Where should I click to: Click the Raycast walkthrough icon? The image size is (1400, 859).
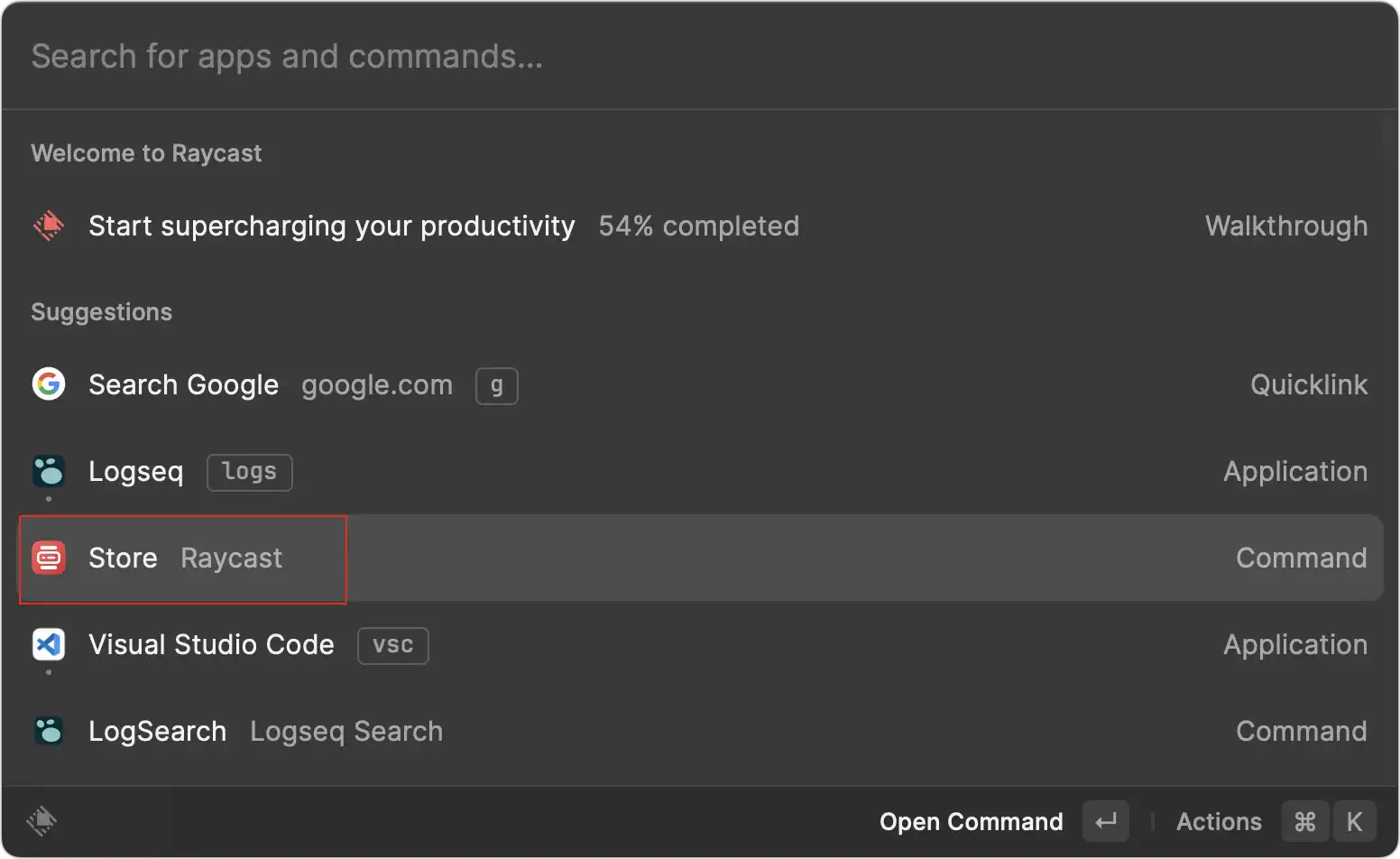(49, 226)
